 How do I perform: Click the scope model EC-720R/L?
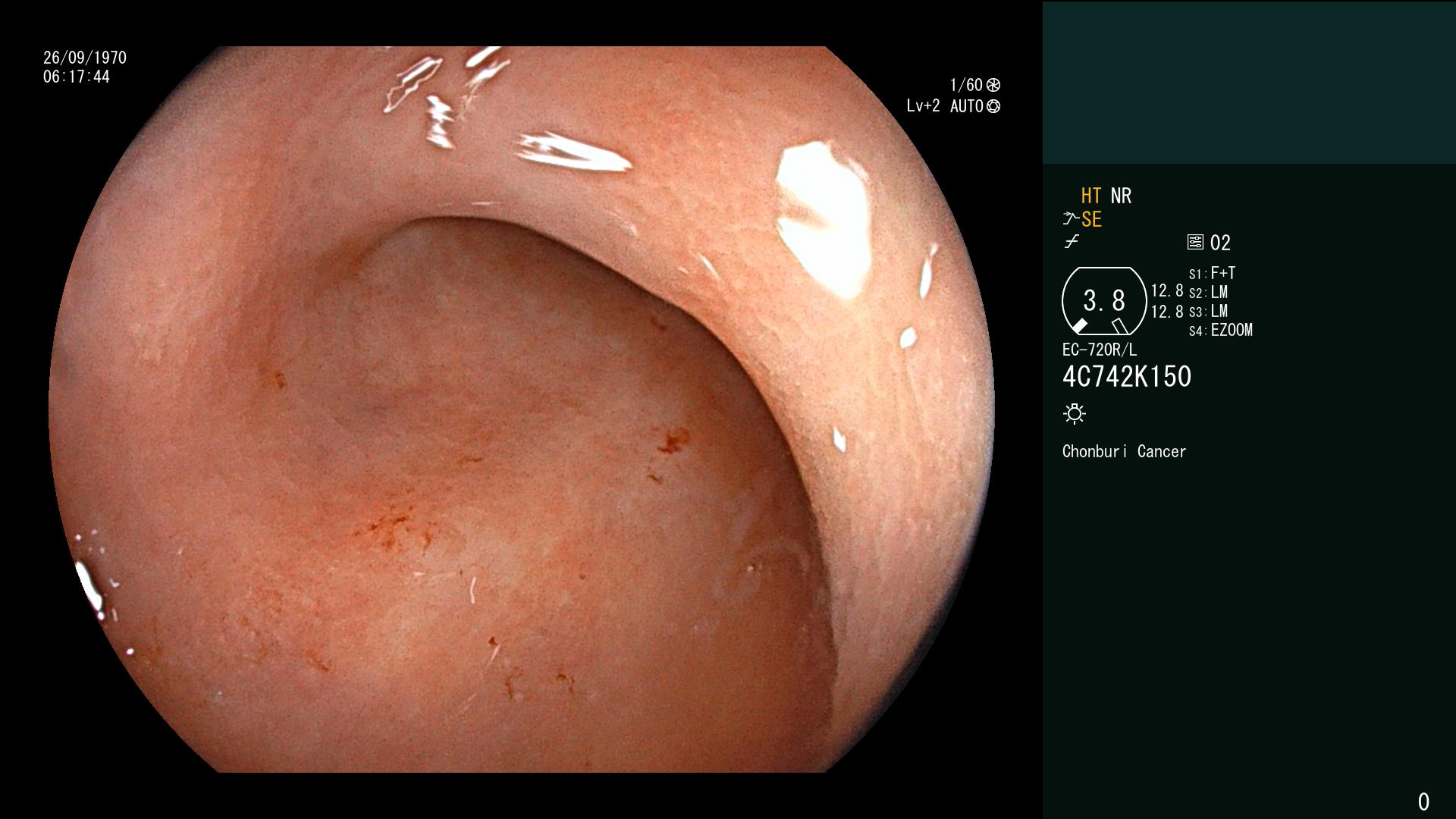pos(1100,350)
